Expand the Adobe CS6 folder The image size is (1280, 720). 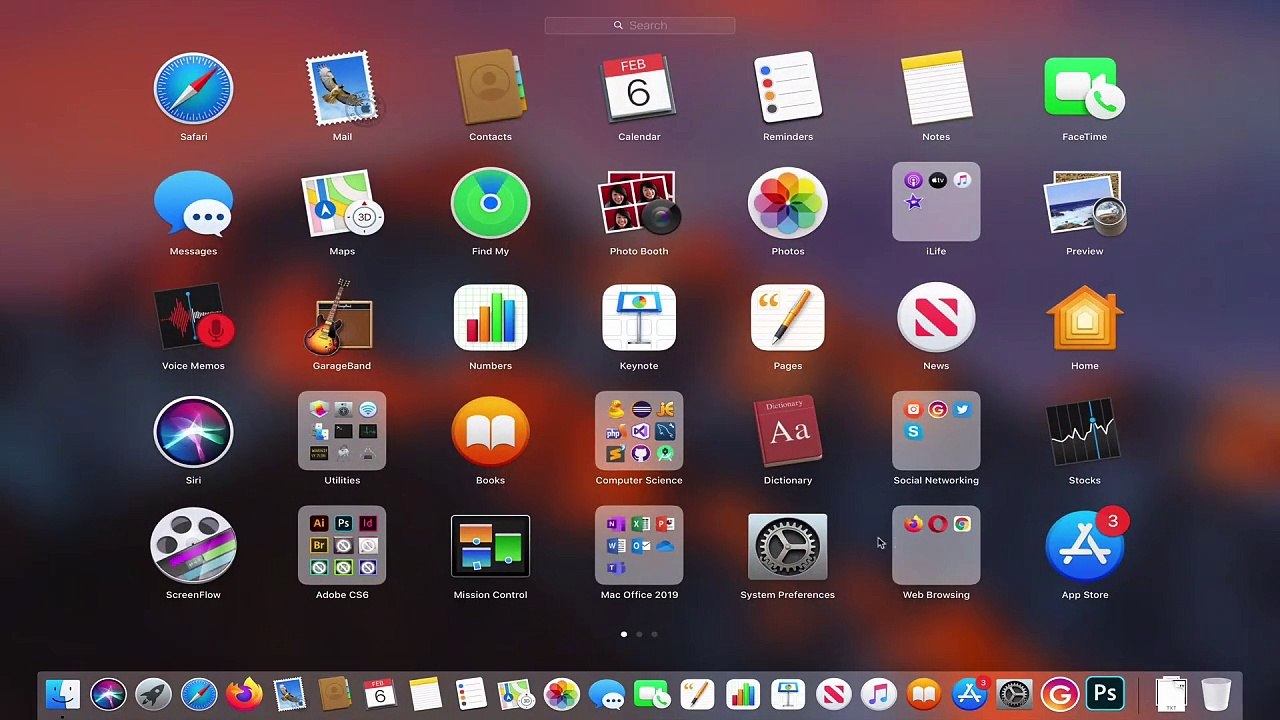tap(342, 546)
